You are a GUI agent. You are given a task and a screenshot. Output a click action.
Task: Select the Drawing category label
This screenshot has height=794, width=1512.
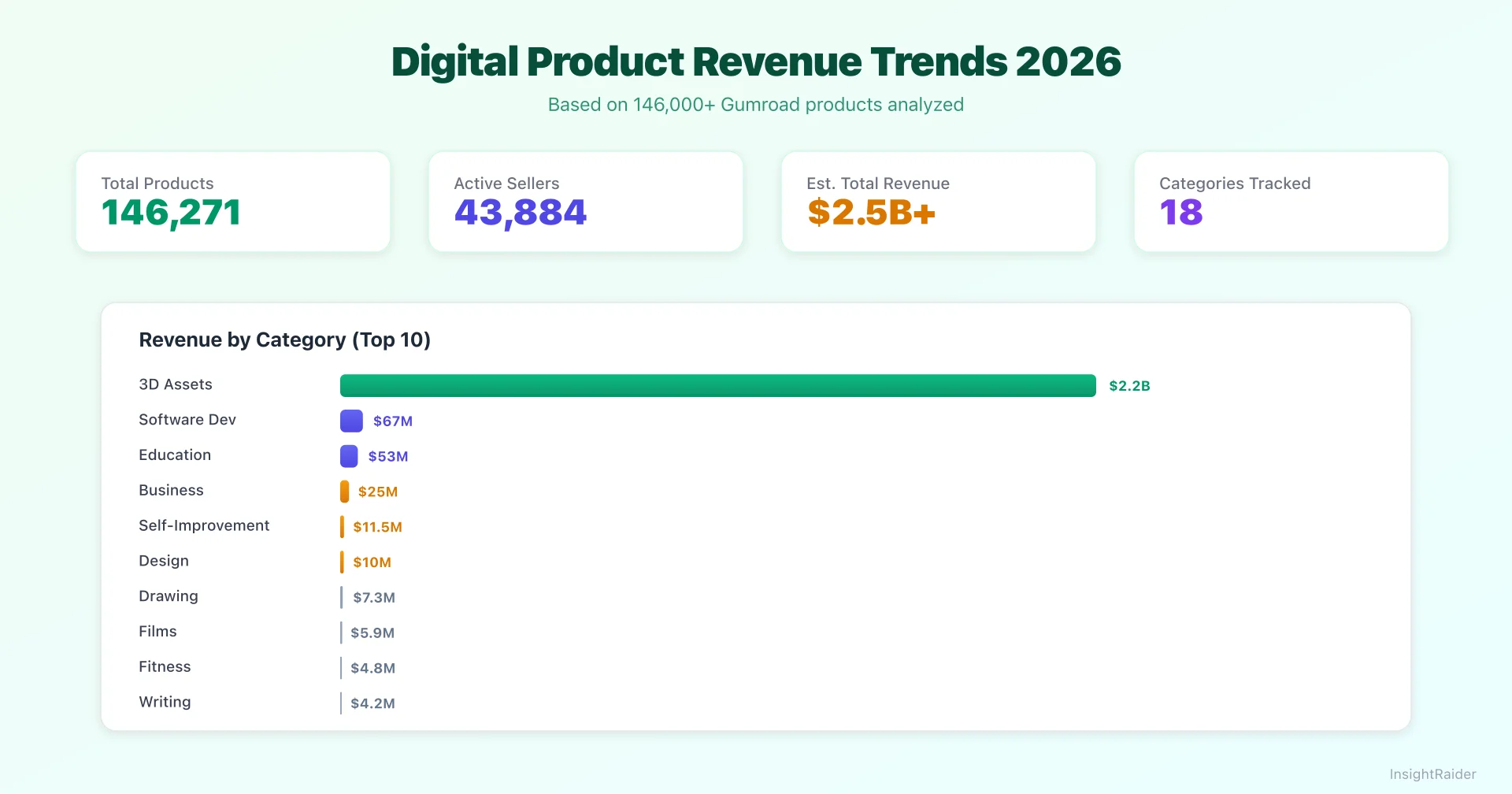point(169,596)
